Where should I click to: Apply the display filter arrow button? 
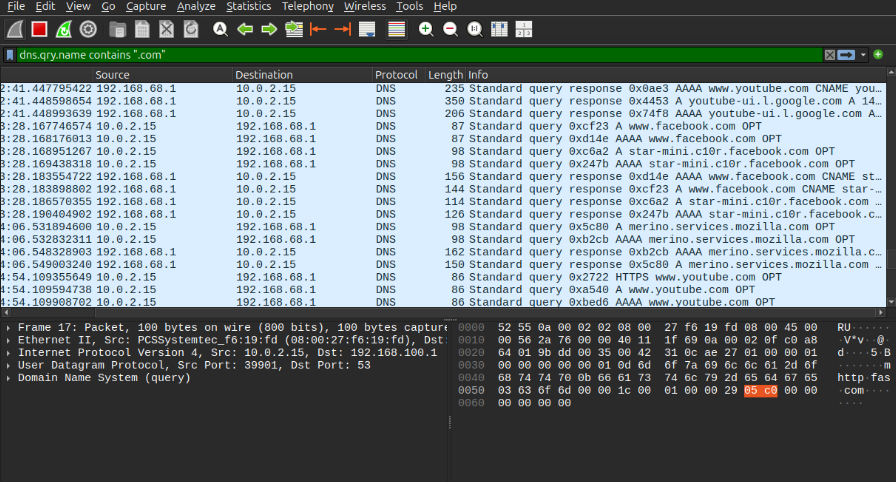tap(846, 55)
